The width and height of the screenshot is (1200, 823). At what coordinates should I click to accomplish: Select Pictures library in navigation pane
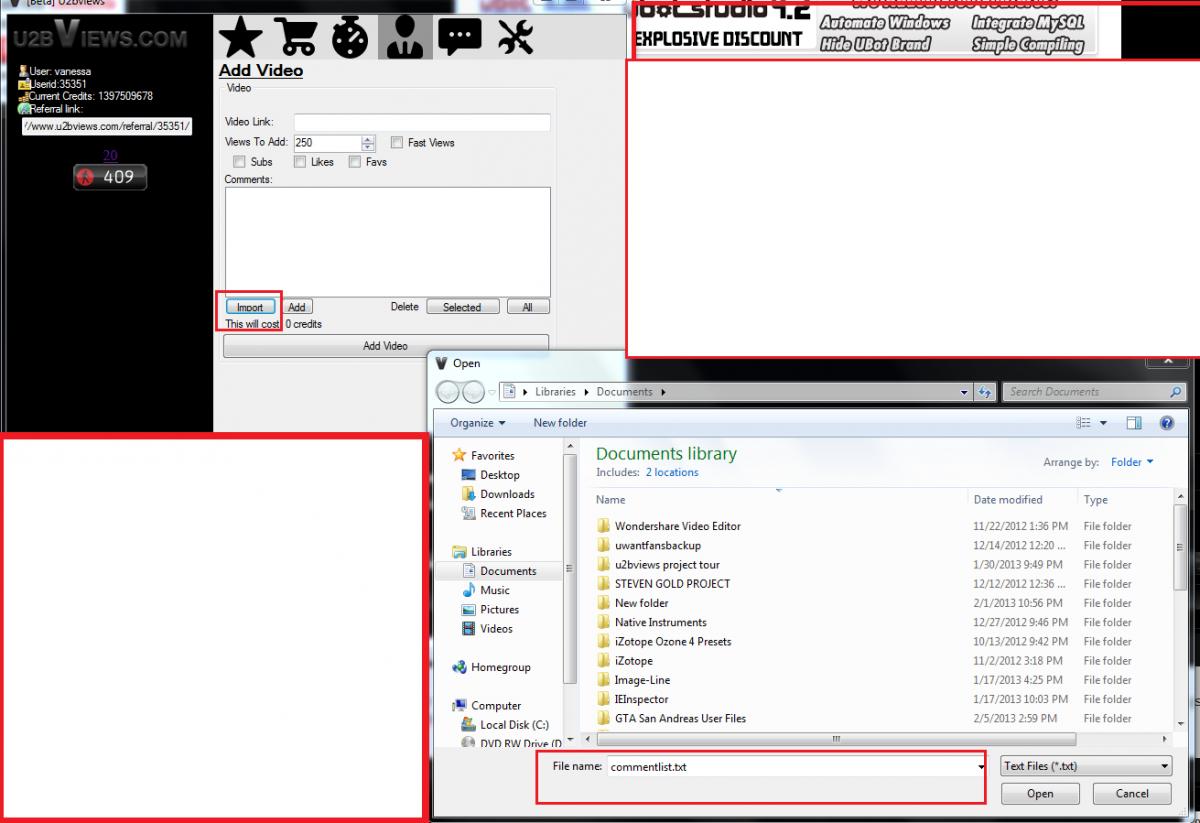tap(490, 609)
